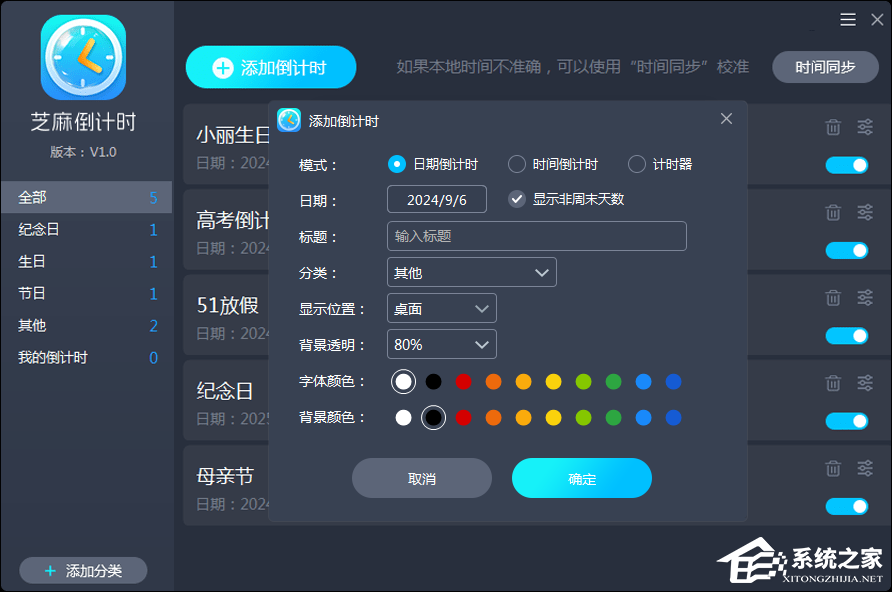Open settings for the 高考倒计时 entry

point(864,212)
